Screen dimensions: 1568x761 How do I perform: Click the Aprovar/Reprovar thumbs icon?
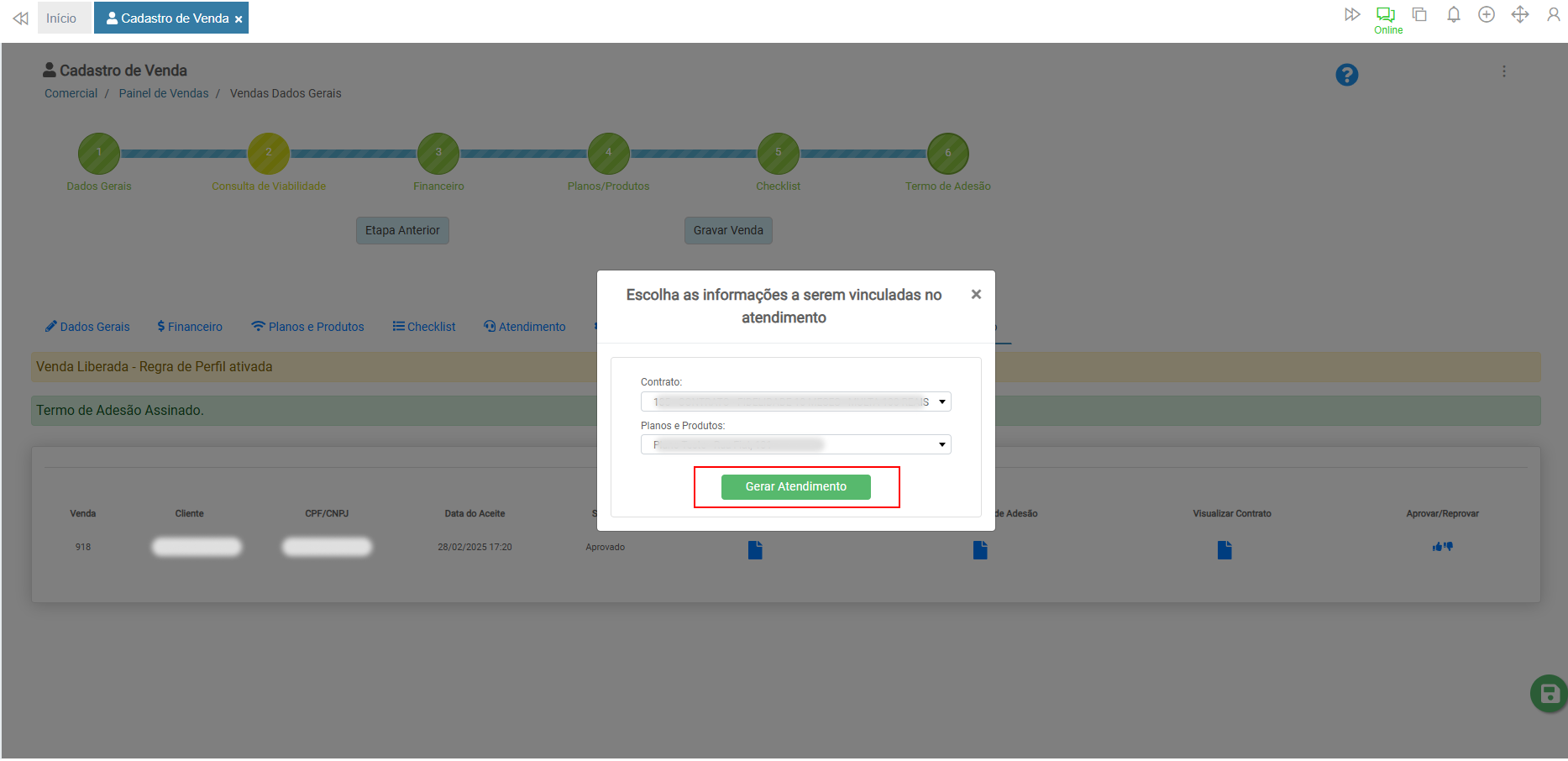coord(1442,547)
